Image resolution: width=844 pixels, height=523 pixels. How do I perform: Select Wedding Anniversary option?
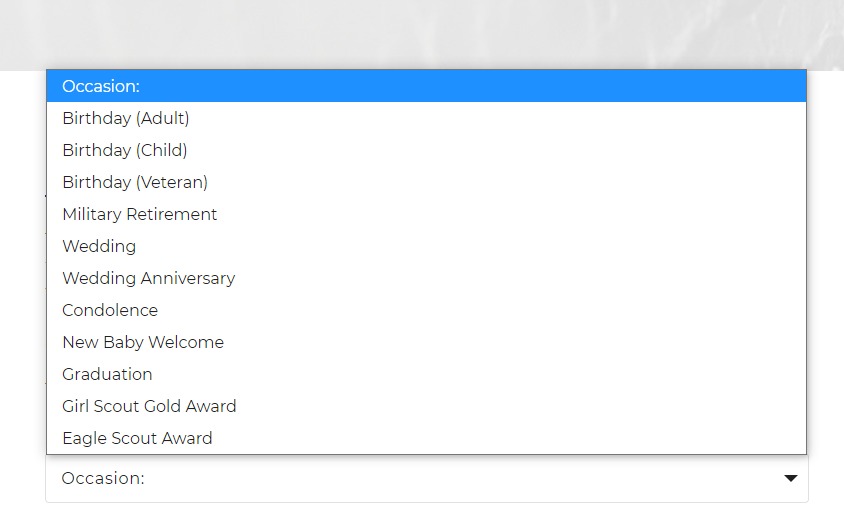(426, 278)
